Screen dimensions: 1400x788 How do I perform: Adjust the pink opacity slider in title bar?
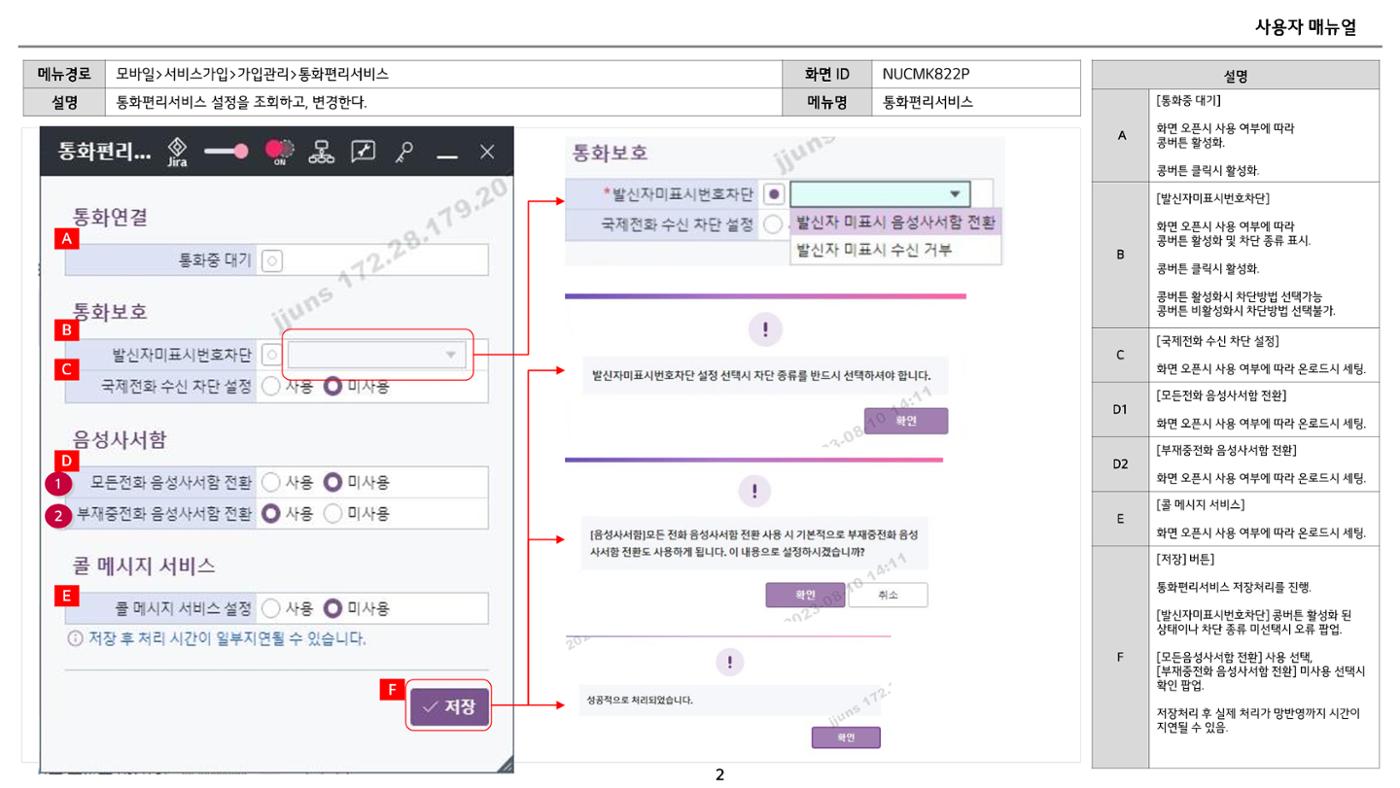(228, 151)
